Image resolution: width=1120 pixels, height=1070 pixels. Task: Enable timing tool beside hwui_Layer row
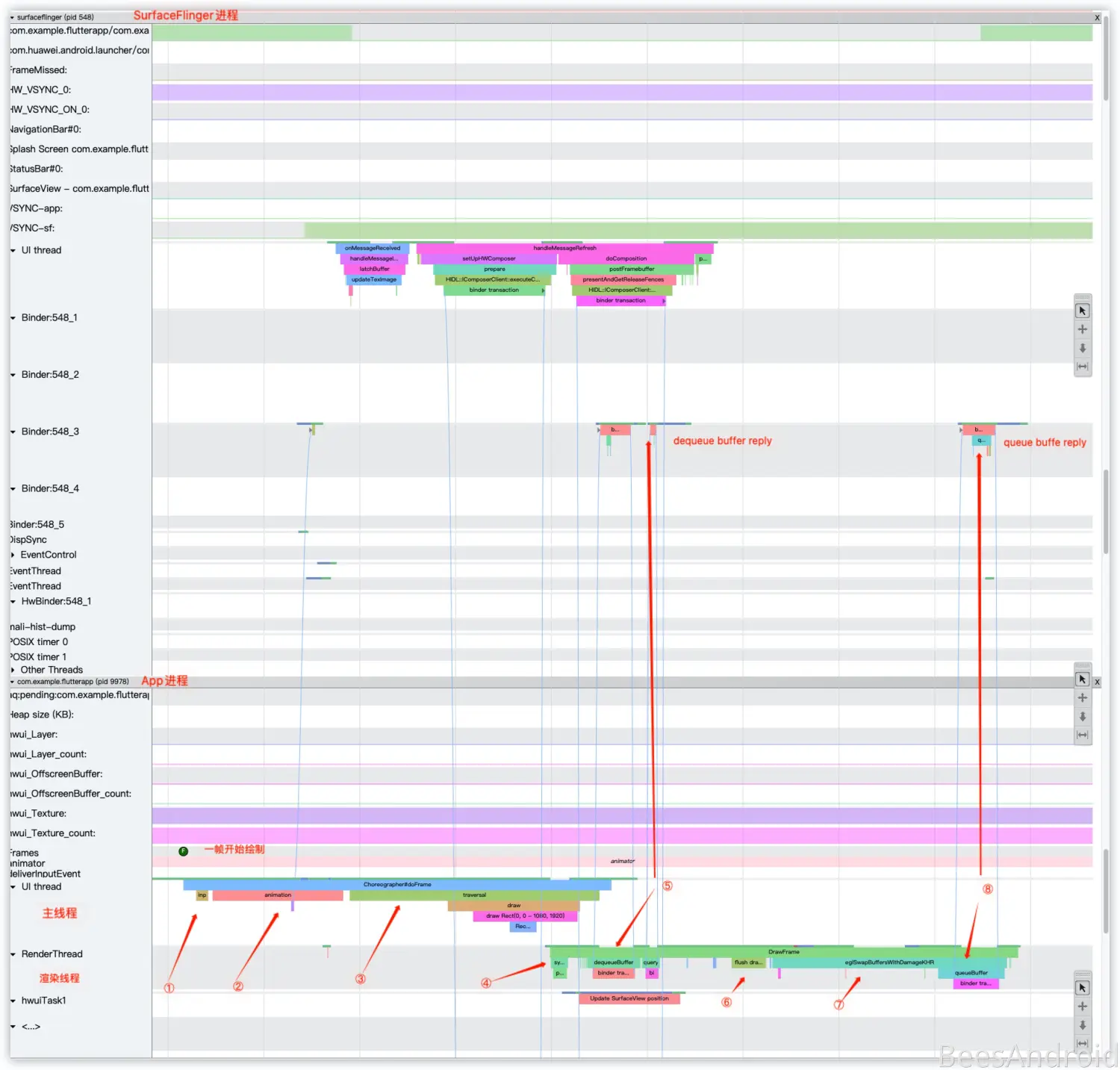pyautogui.click(x=1082, y=735)
